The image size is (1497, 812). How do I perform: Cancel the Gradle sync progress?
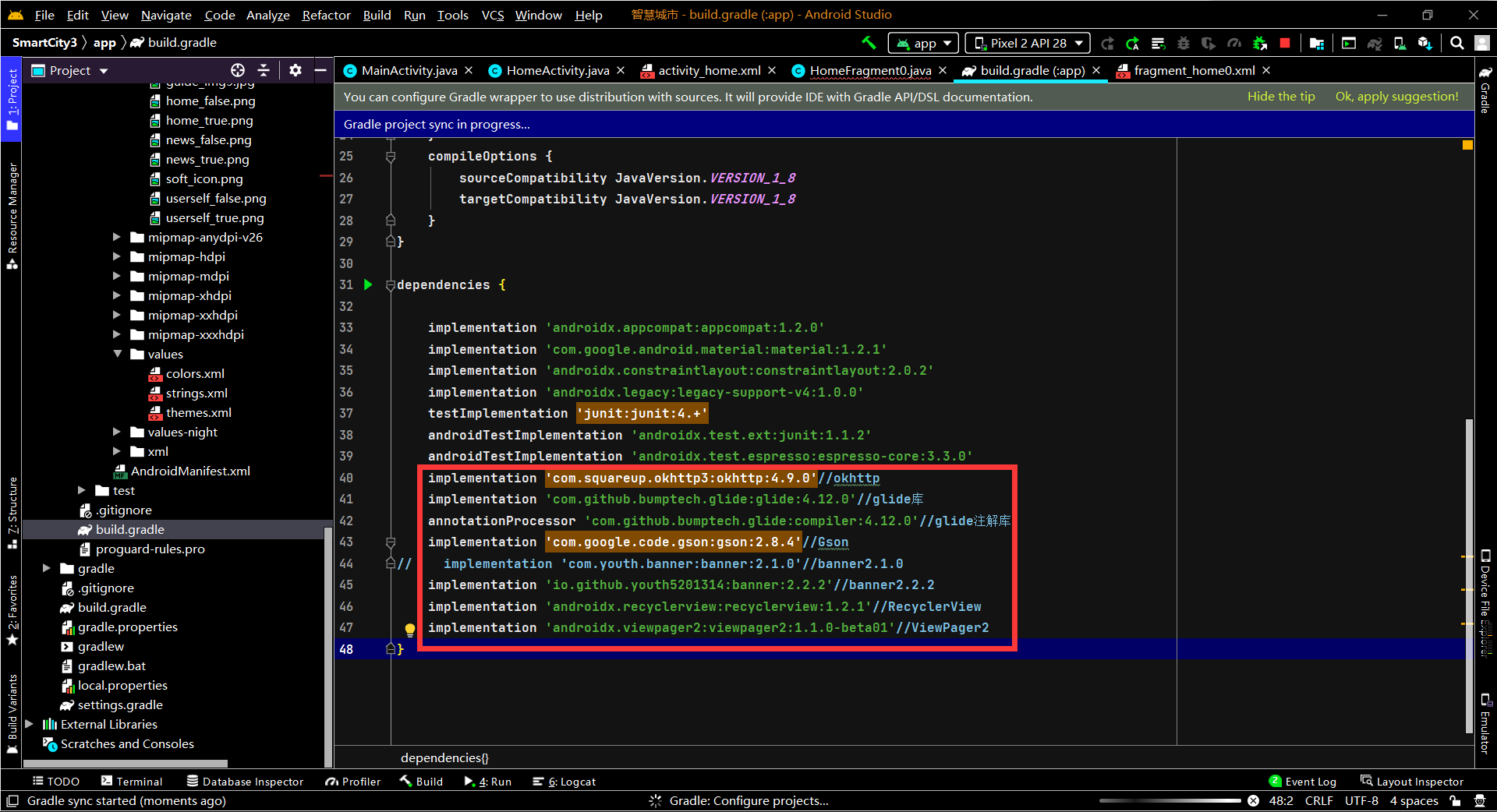(x=1253, y=800)
